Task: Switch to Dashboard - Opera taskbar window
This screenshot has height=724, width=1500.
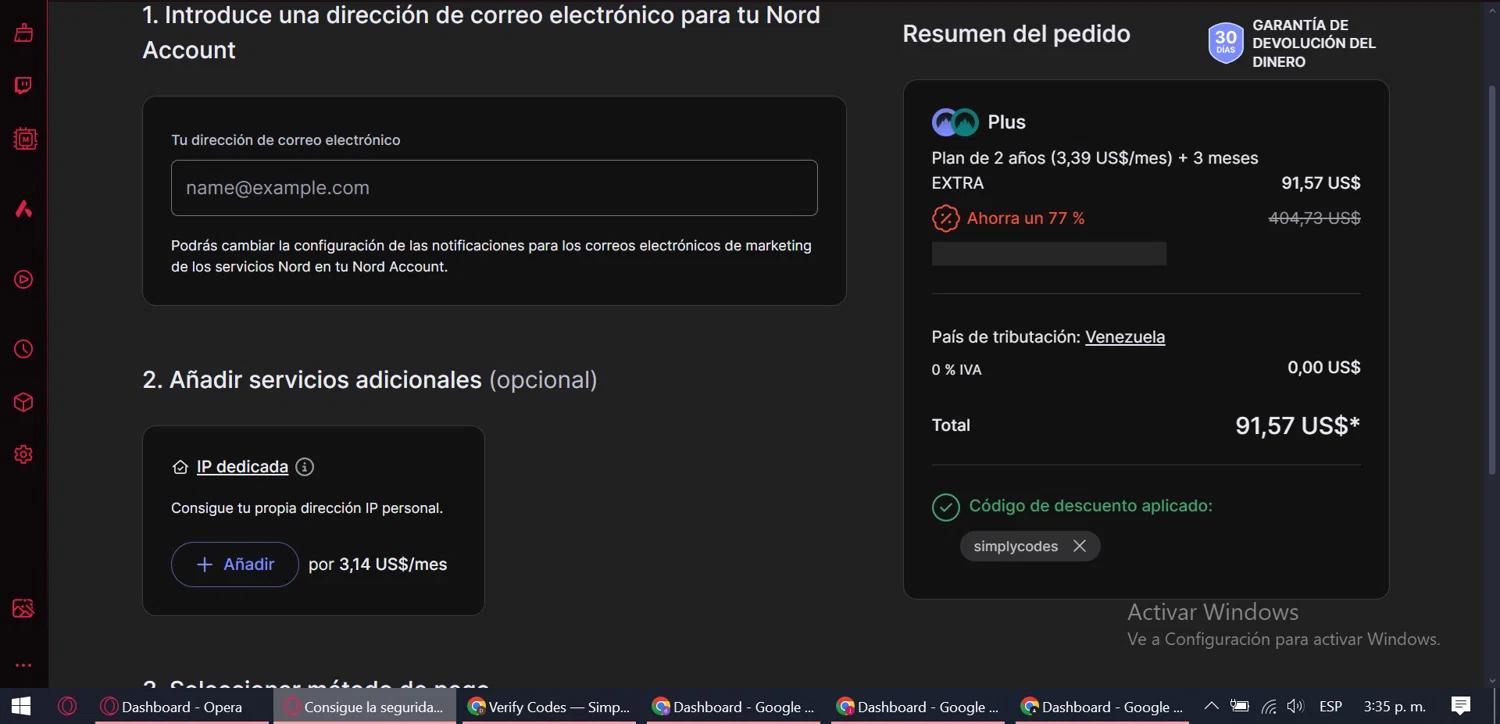Action: pyautogui.click(x=172, y=707)
